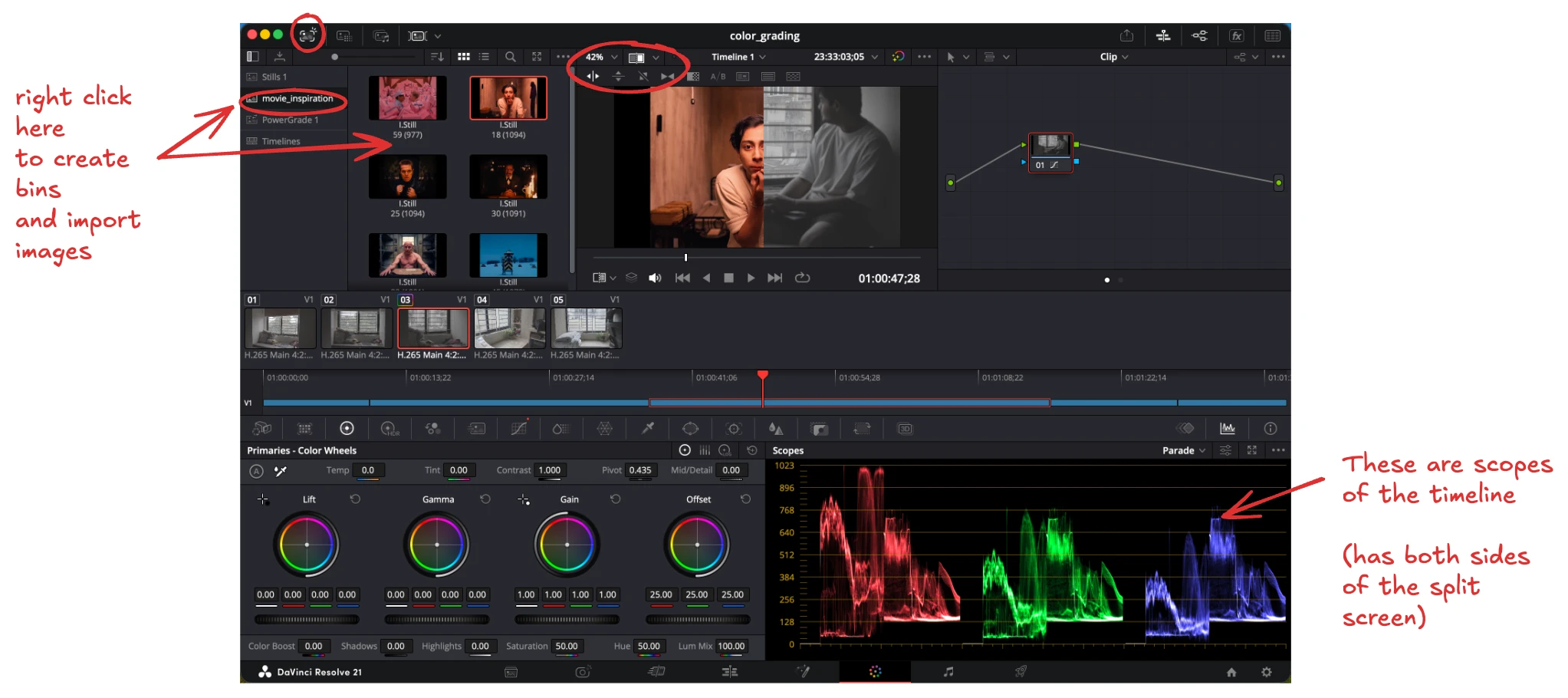
Task: Open the Clip node graph mode dropdown
Action: coord(1114,57)
